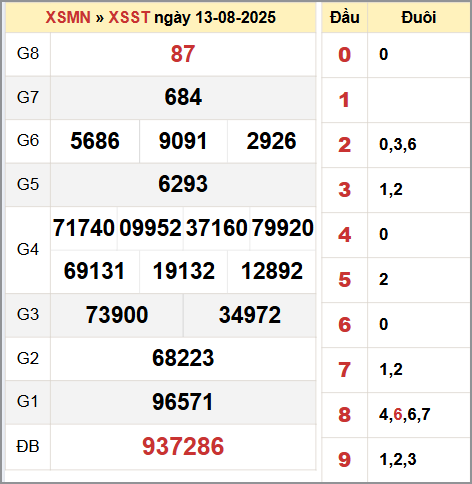Click G6 result 5686
The height and width of the screenshot is (484, 472).
(95, 141)
